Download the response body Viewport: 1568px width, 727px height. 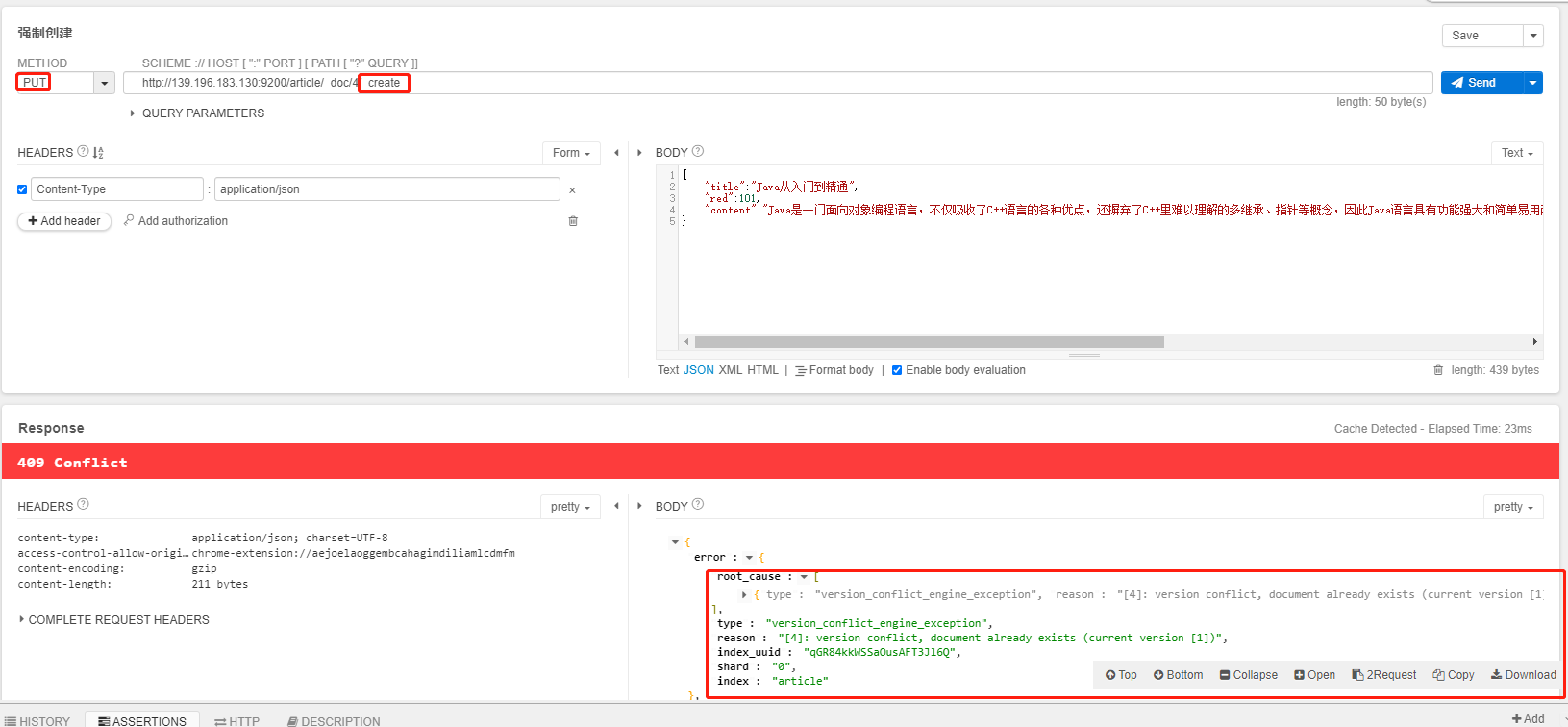[x=1524, y=675]
